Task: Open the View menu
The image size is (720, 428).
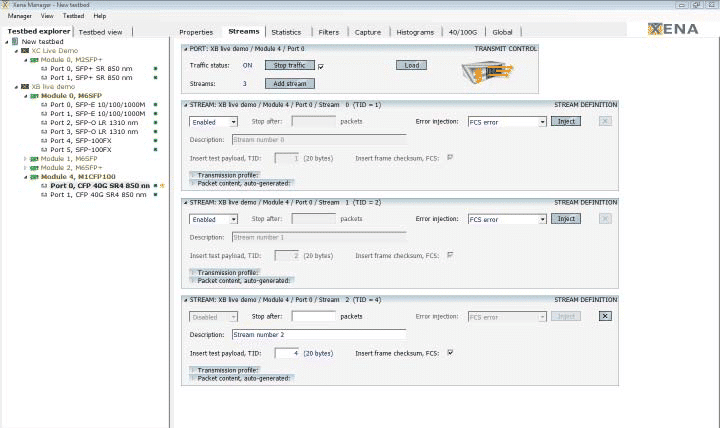Action: pos(47,16)
